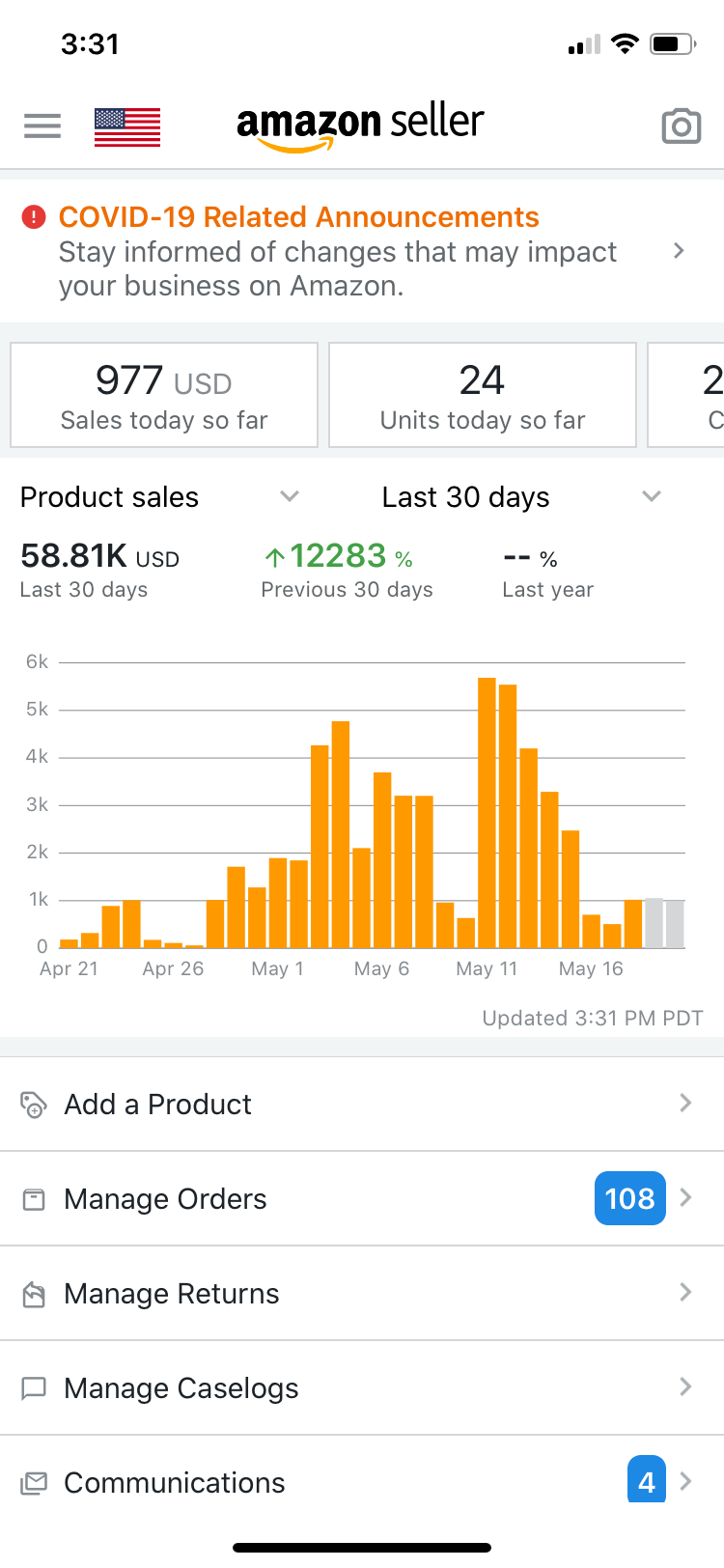
Task: Expand the Last 30 days range dropdown
Action: (652, 496)
